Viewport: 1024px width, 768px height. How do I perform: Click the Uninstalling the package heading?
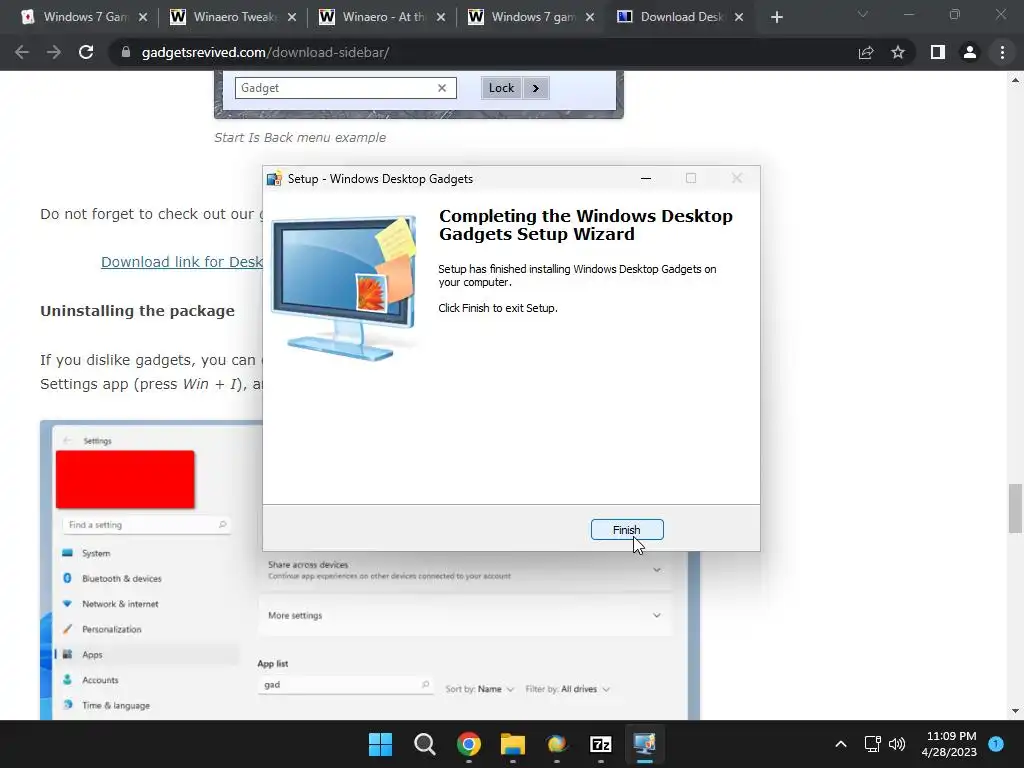click(137, 311)
